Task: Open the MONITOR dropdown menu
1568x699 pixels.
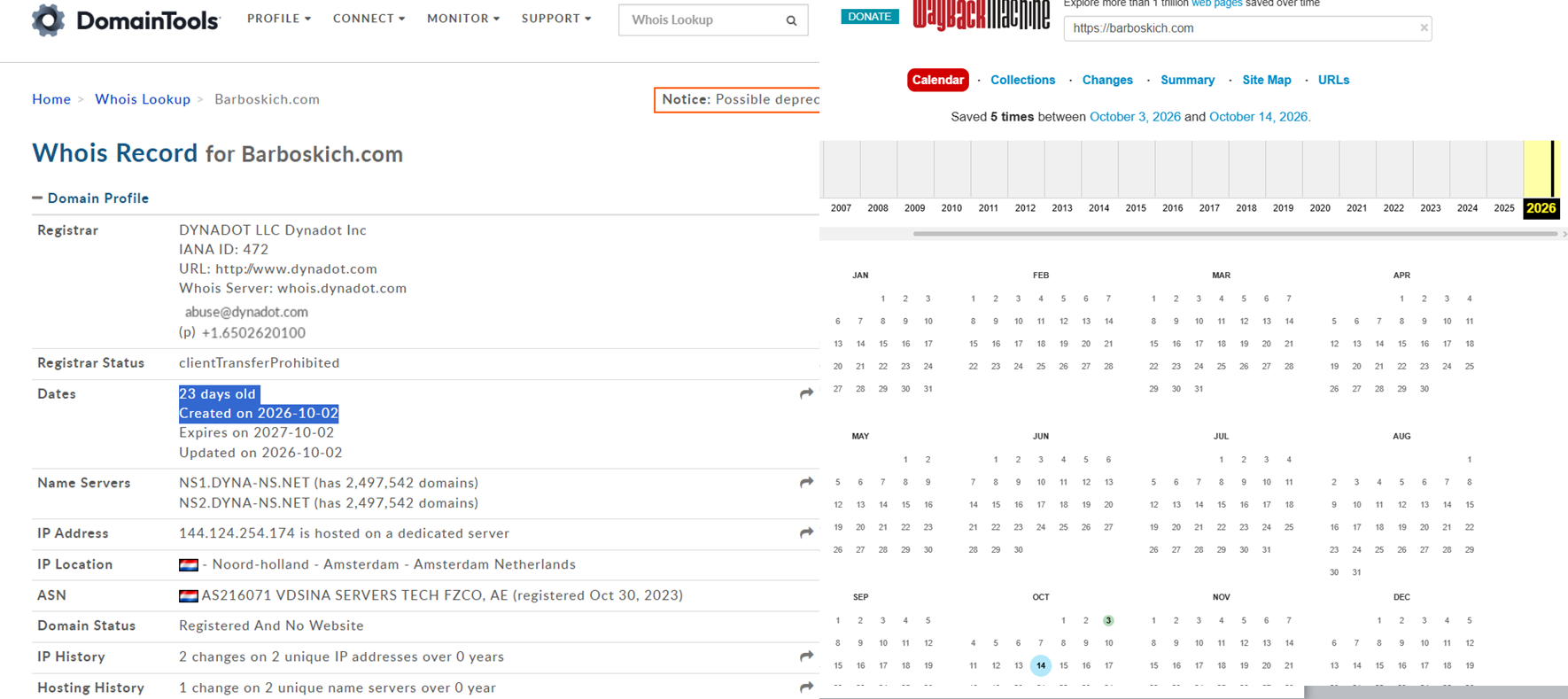Action: (x=463, y=19)
